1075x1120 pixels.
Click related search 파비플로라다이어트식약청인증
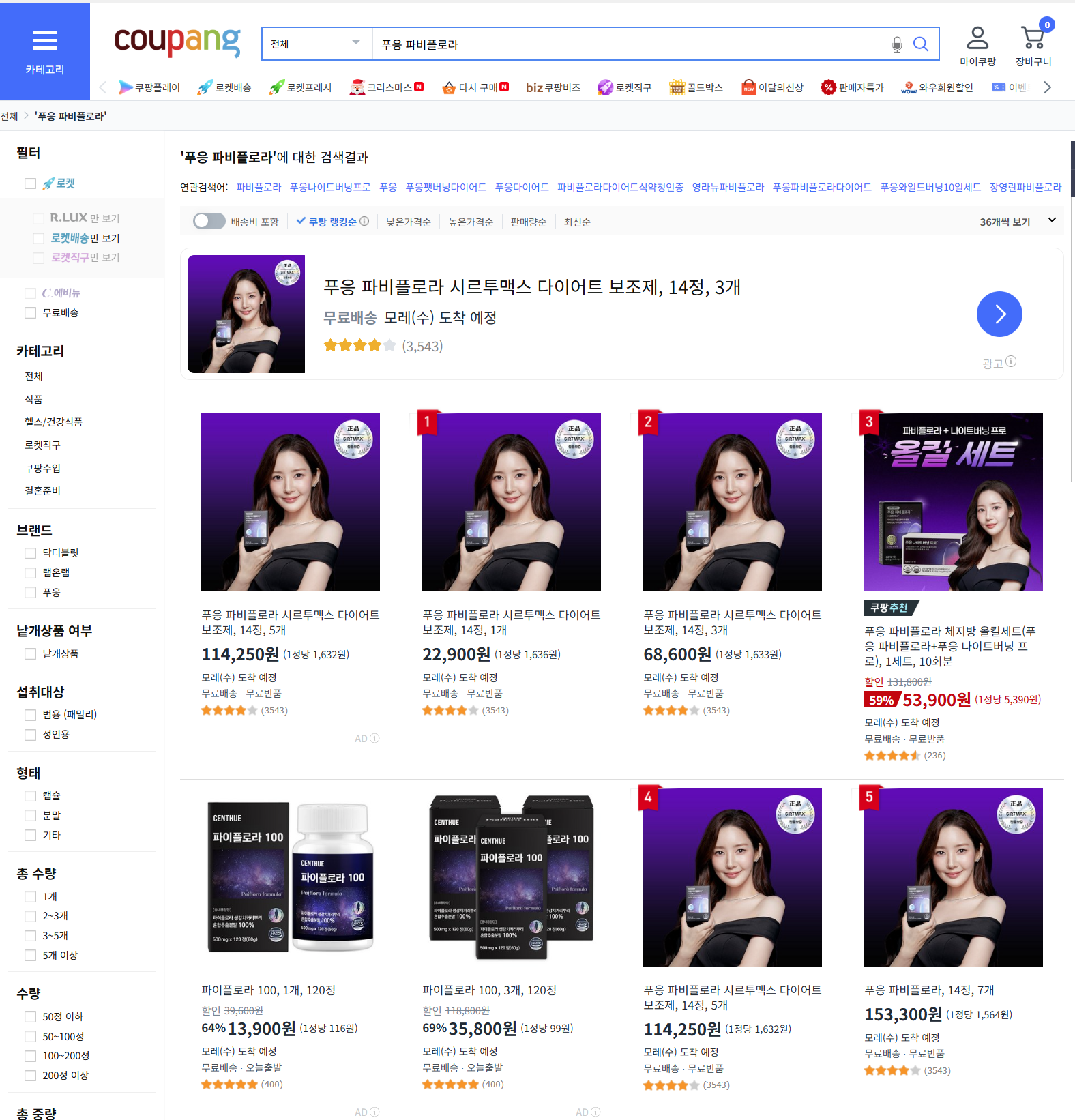tap(620, 187)
